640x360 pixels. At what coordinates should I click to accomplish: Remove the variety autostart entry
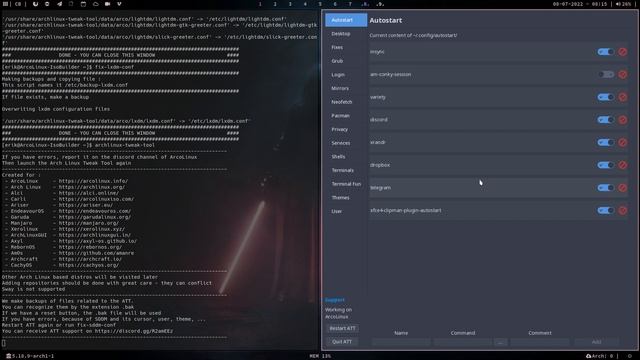[622, 97]
